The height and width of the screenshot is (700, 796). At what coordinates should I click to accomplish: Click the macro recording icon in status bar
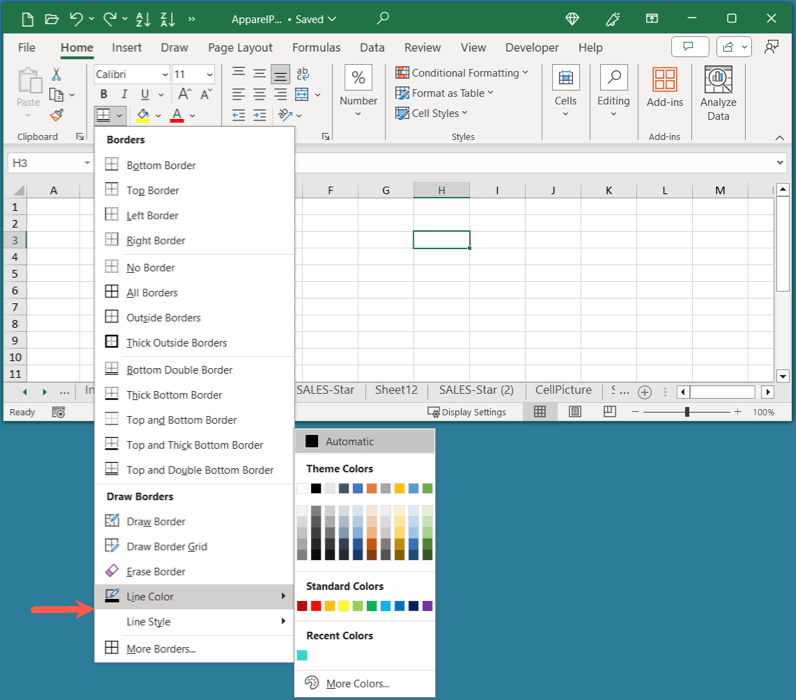point(58,412)
